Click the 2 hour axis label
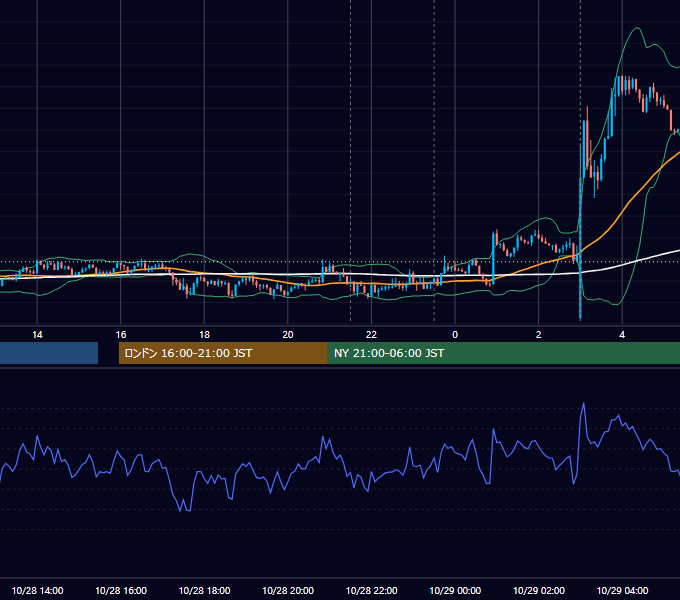680x600 pixels. coord(538,335)
